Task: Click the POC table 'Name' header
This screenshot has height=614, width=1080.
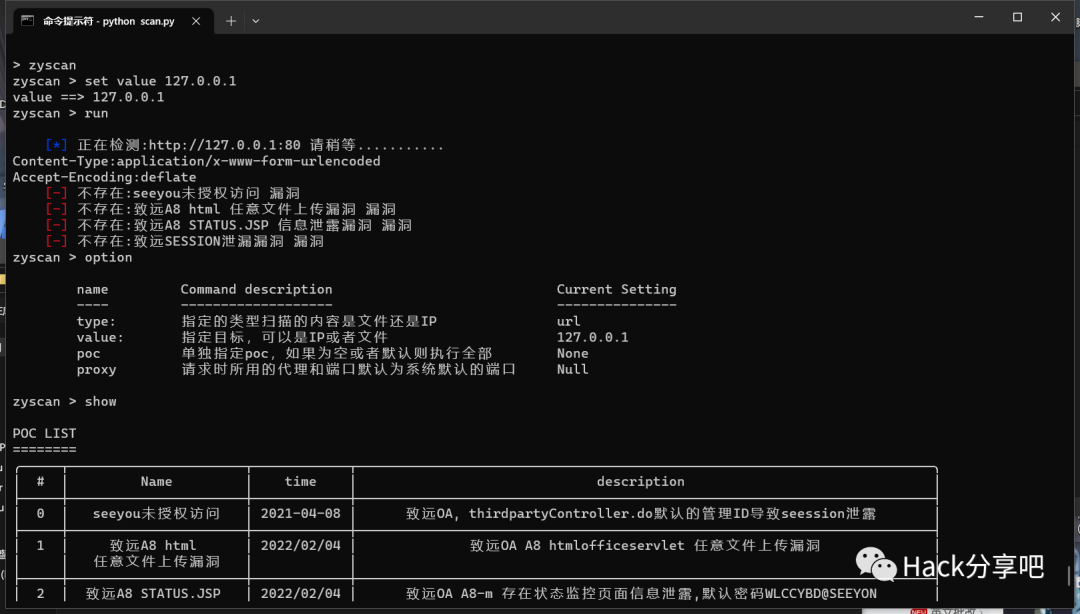Action: [156, 482]
